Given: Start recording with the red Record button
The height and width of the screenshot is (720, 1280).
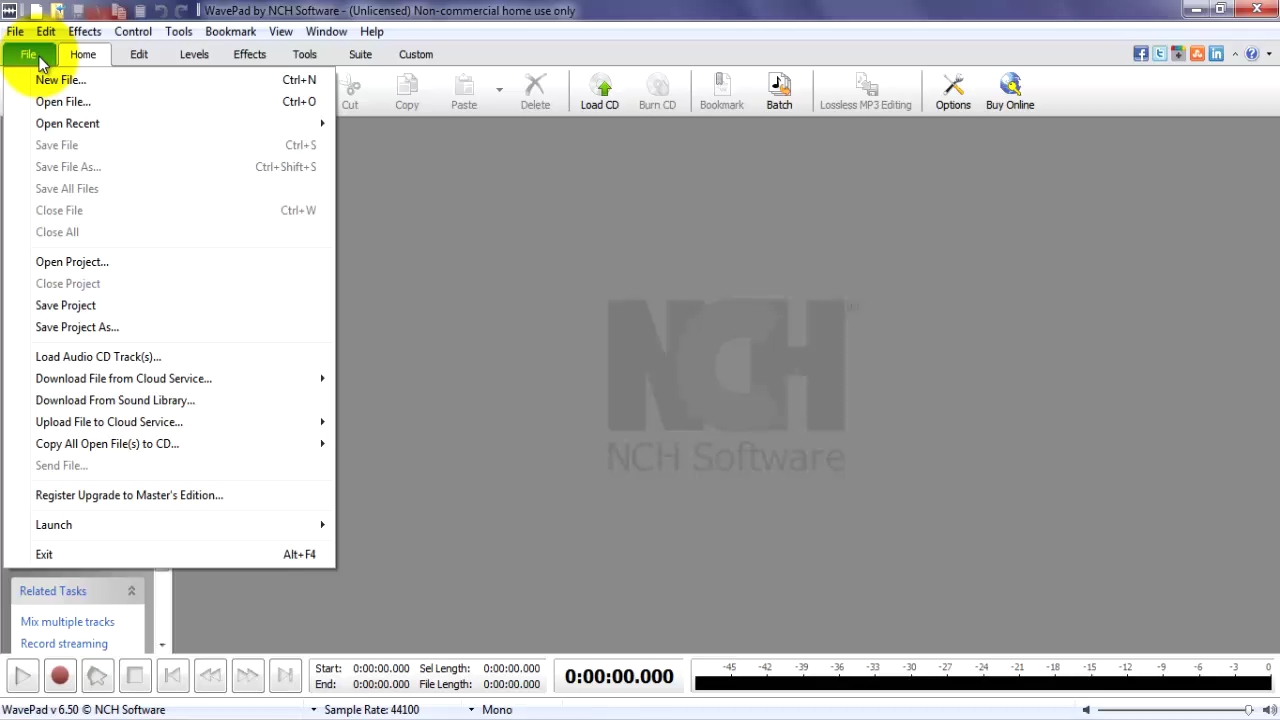Looking at the screenshot, I should coord(60,676).
